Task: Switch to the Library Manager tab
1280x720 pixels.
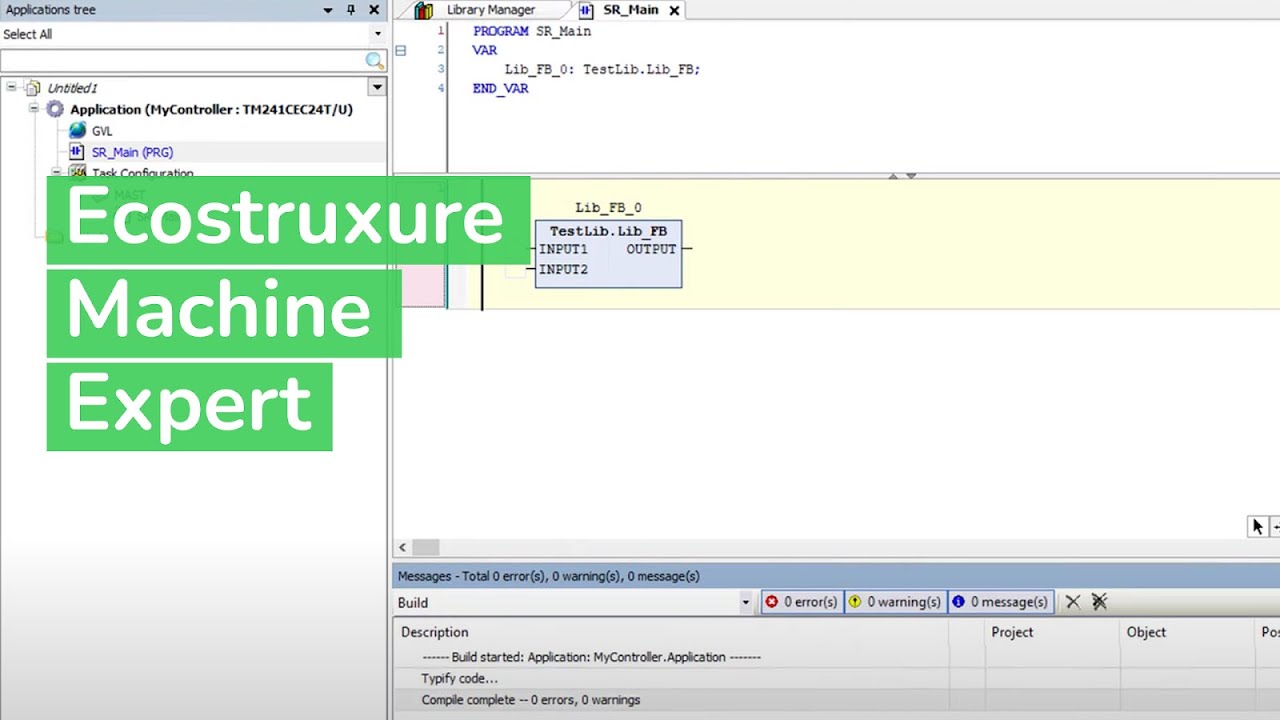Action: coord(490,10)
